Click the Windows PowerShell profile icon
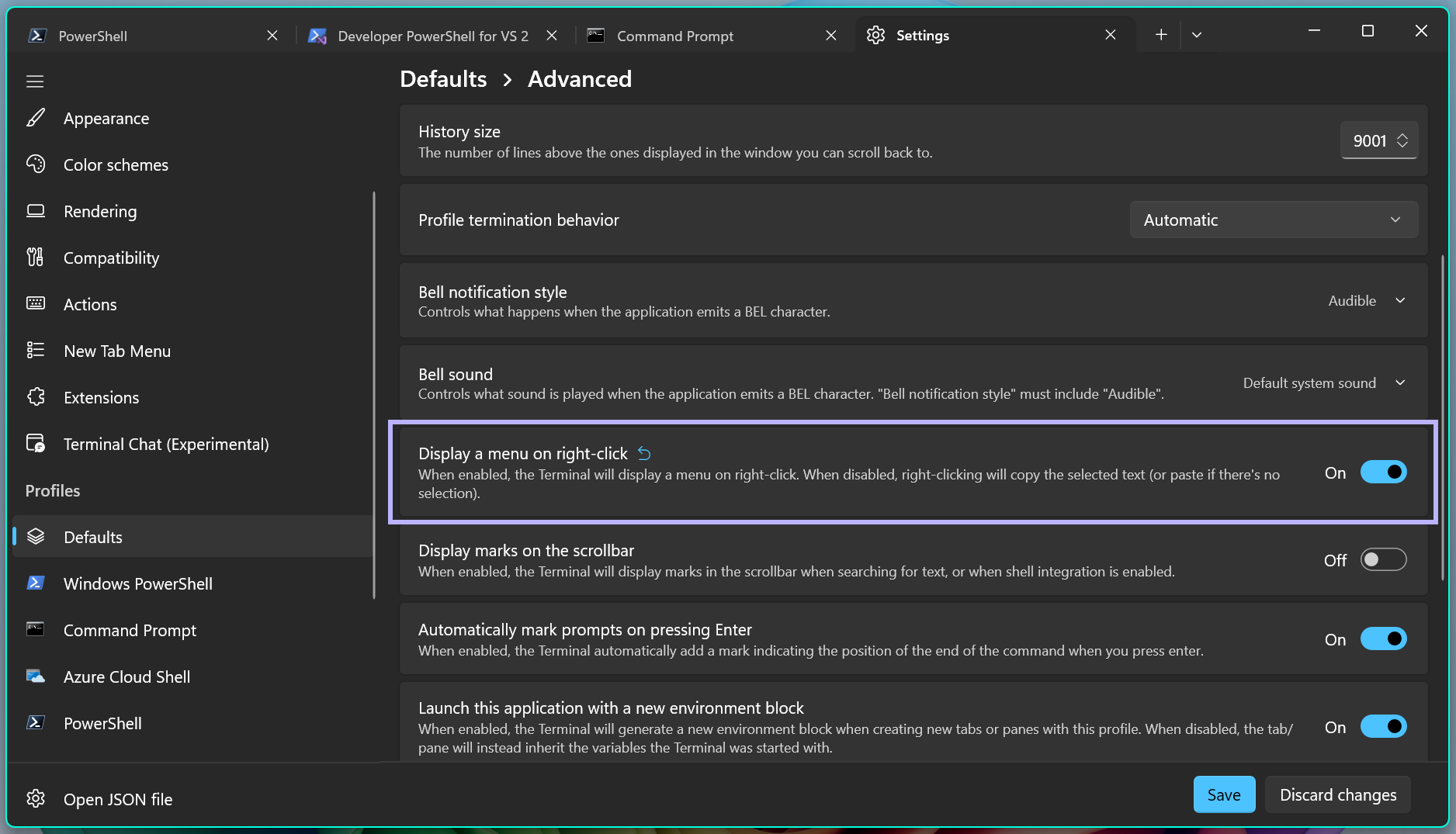Viewport: 1456px width, 834px height. [36, 583]
